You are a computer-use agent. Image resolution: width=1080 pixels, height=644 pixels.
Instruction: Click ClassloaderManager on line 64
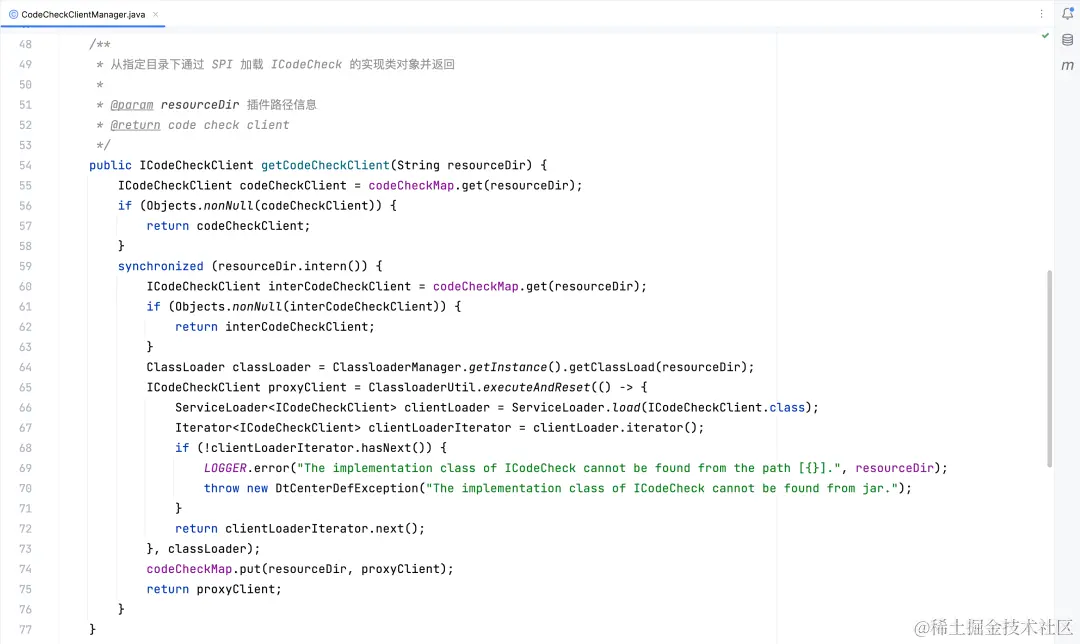[397, 367]
